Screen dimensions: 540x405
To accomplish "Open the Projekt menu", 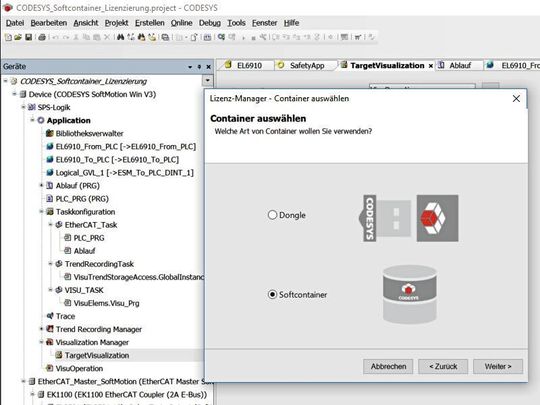I will tap(116, 23).
